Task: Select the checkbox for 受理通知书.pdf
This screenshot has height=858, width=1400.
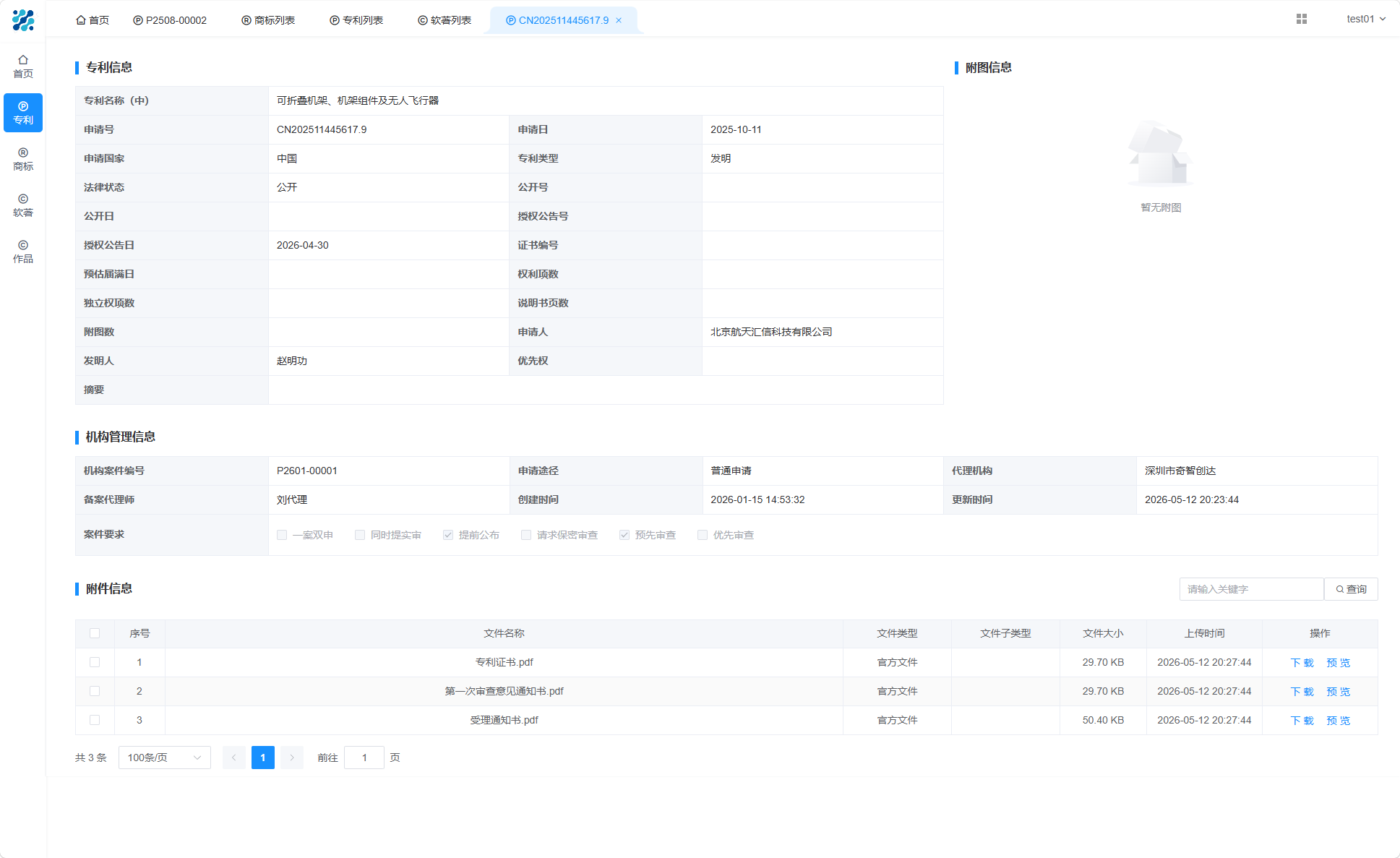Action: tap(95, 720)
